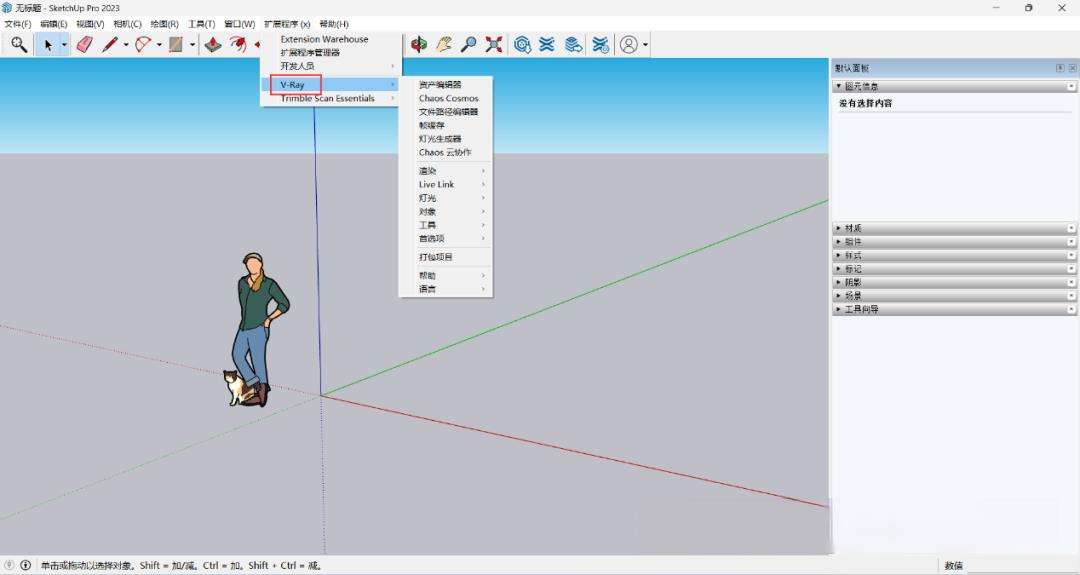Open dropdown arrow beside Select tool
Viewport: 1080px width, 575px height.
pyautogui.click(x=64, y=45)
